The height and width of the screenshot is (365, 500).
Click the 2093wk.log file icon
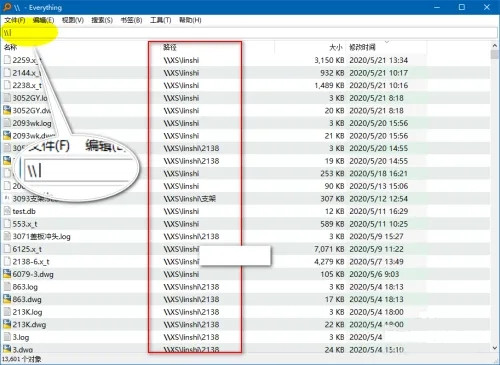point(7,123)
